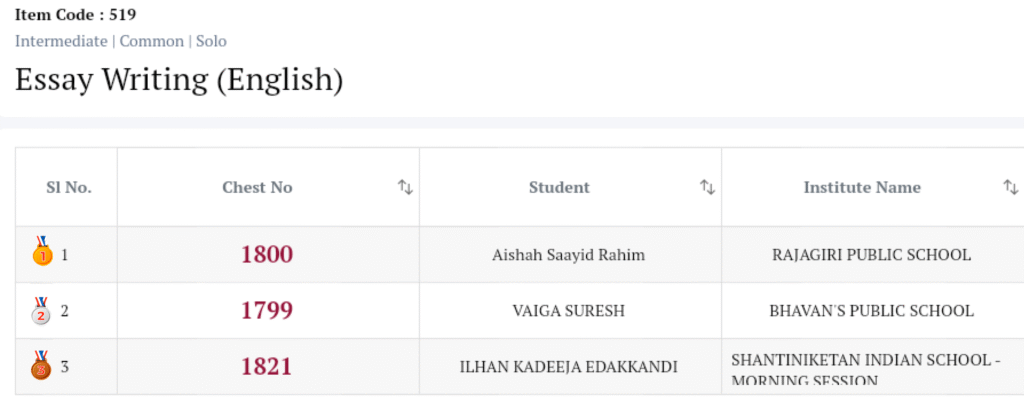Viewport: 1024px width, 412px height.
Task: Click the Sl No. column header
Action: point(68,187)
